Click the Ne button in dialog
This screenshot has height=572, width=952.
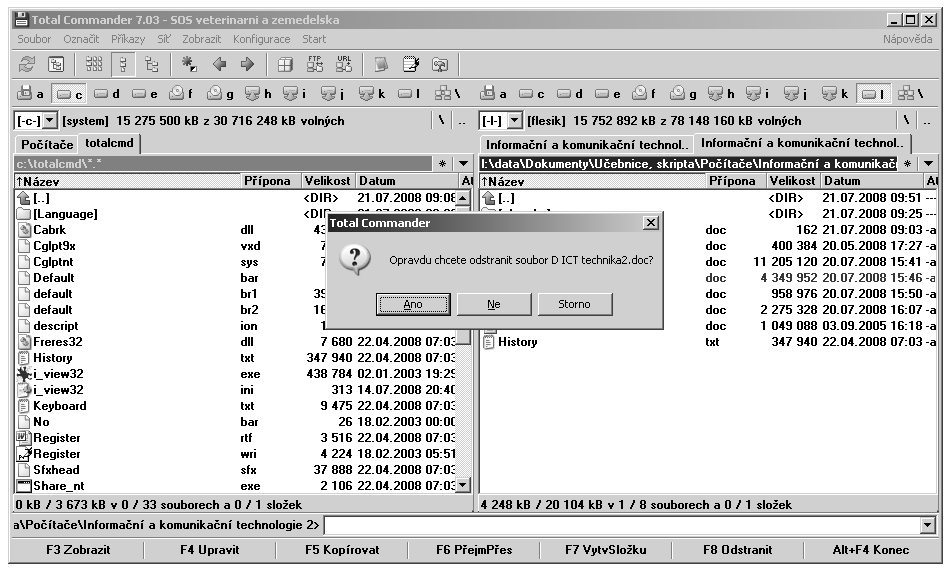pyautogui.click(x=494, y=304)
